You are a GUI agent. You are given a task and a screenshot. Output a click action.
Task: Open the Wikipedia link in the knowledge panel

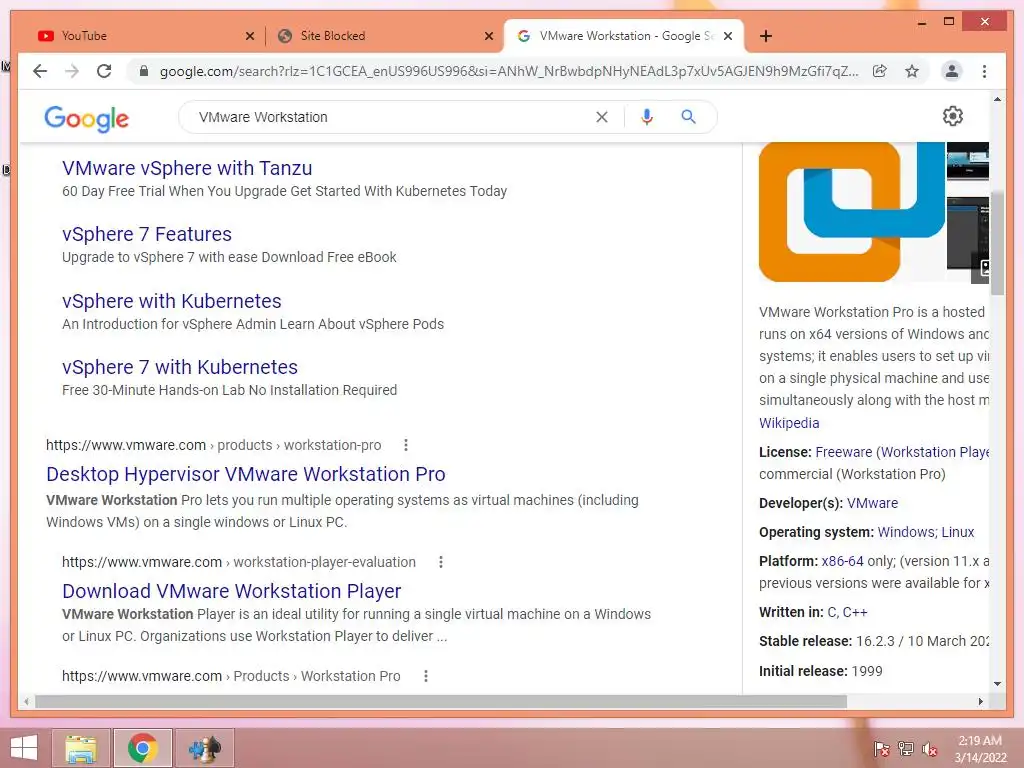(789, 423)
